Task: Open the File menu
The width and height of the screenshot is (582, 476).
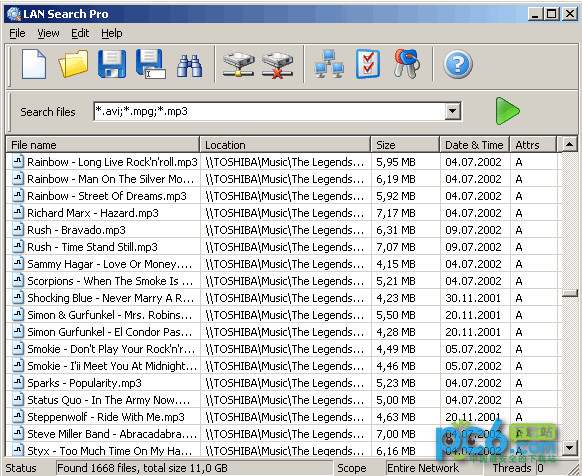Action: point(17,33)
